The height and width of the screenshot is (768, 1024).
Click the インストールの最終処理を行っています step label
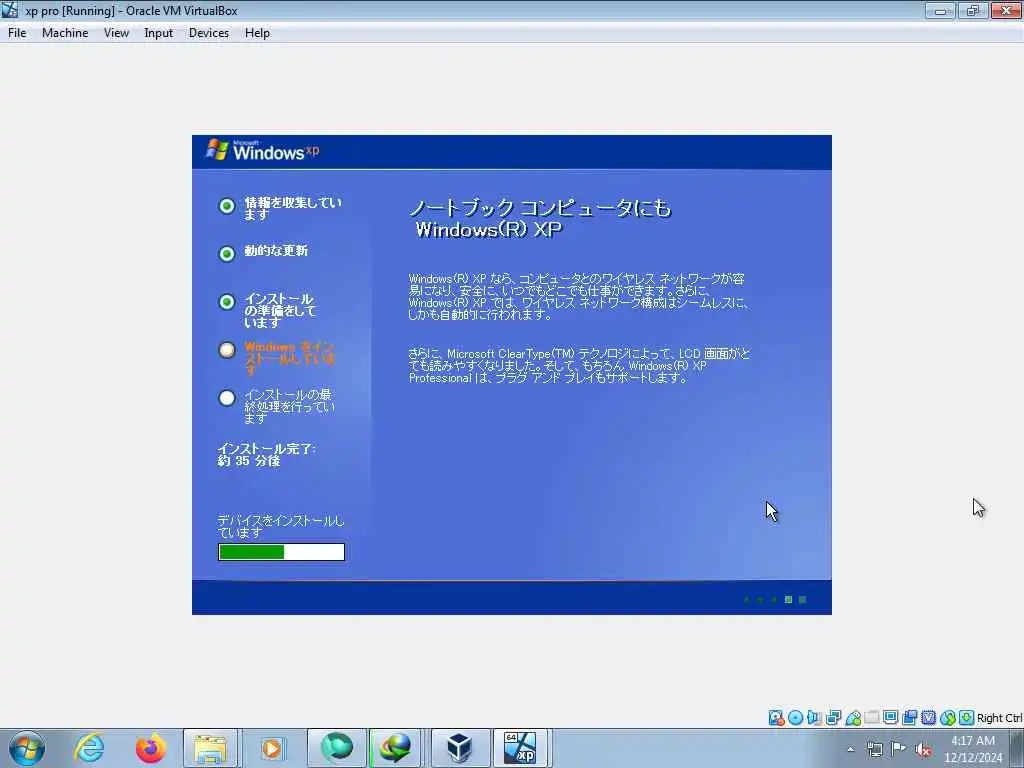(289, 406)
